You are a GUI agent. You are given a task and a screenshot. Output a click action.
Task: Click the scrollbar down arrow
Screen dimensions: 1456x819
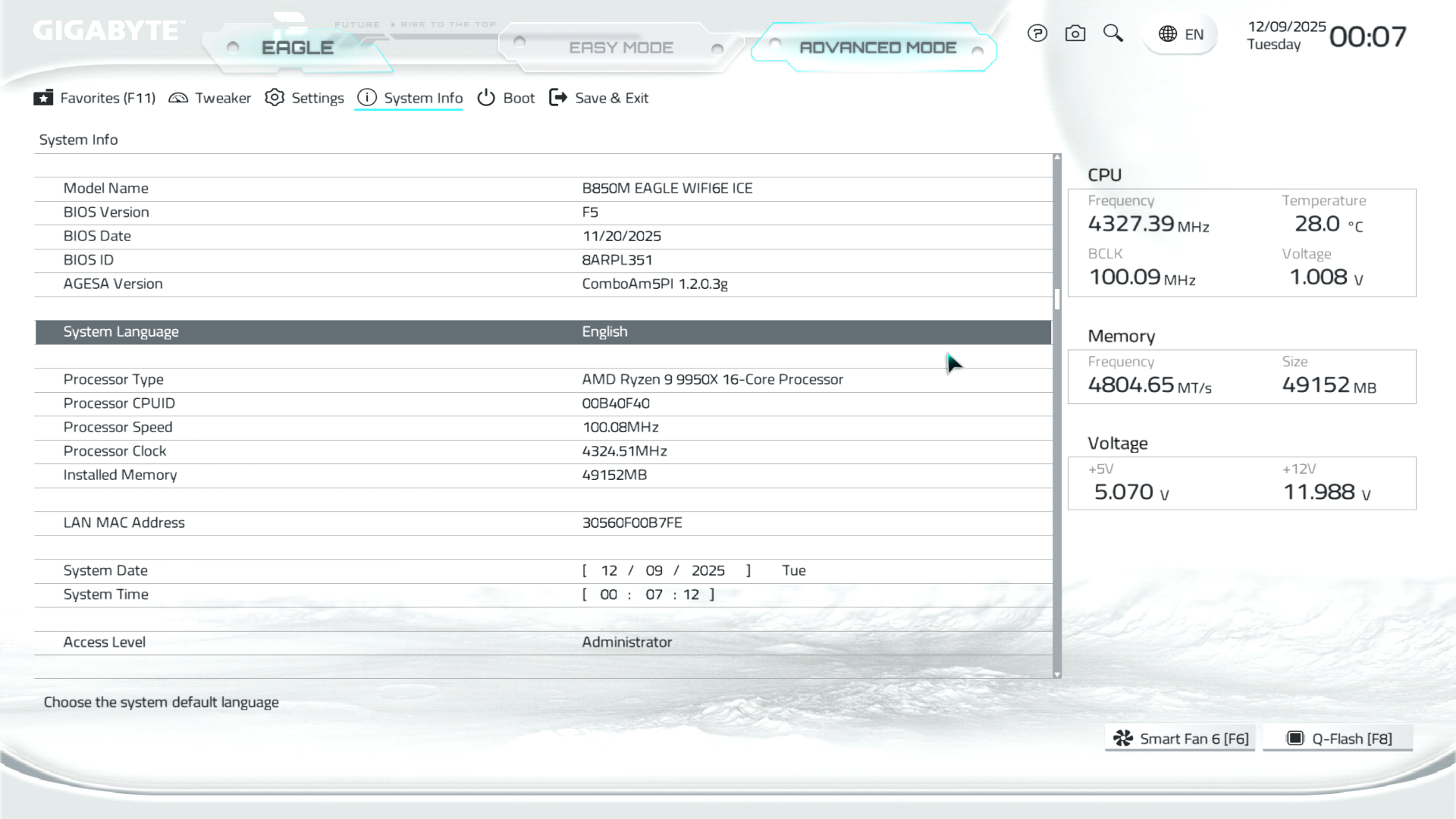1057,674
